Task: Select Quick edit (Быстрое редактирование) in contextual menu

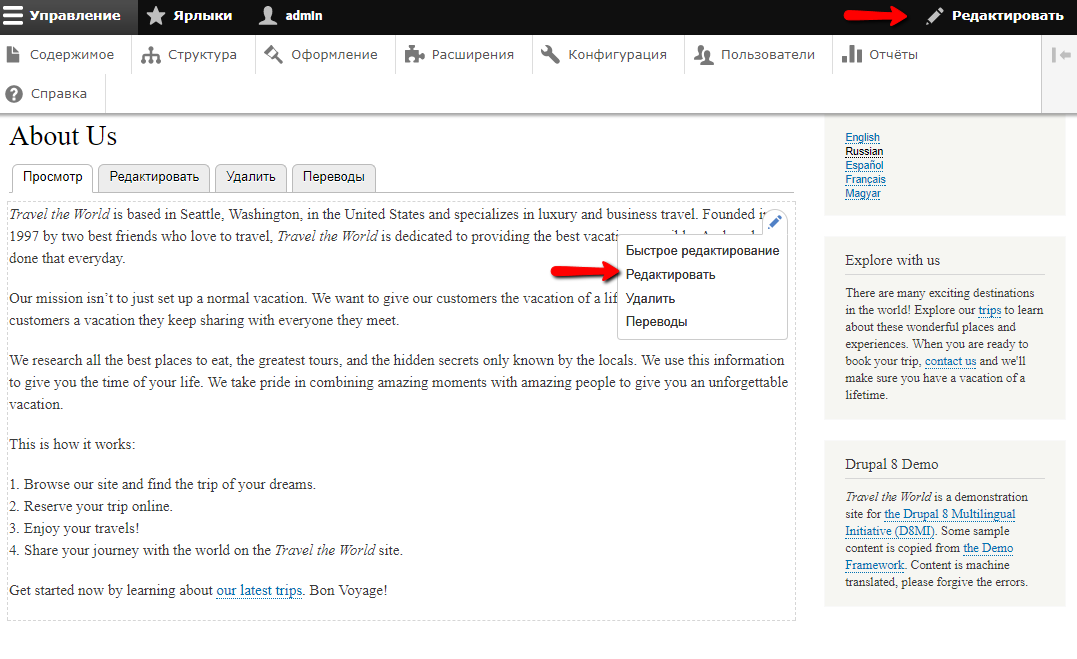Action: coord(702,251)
